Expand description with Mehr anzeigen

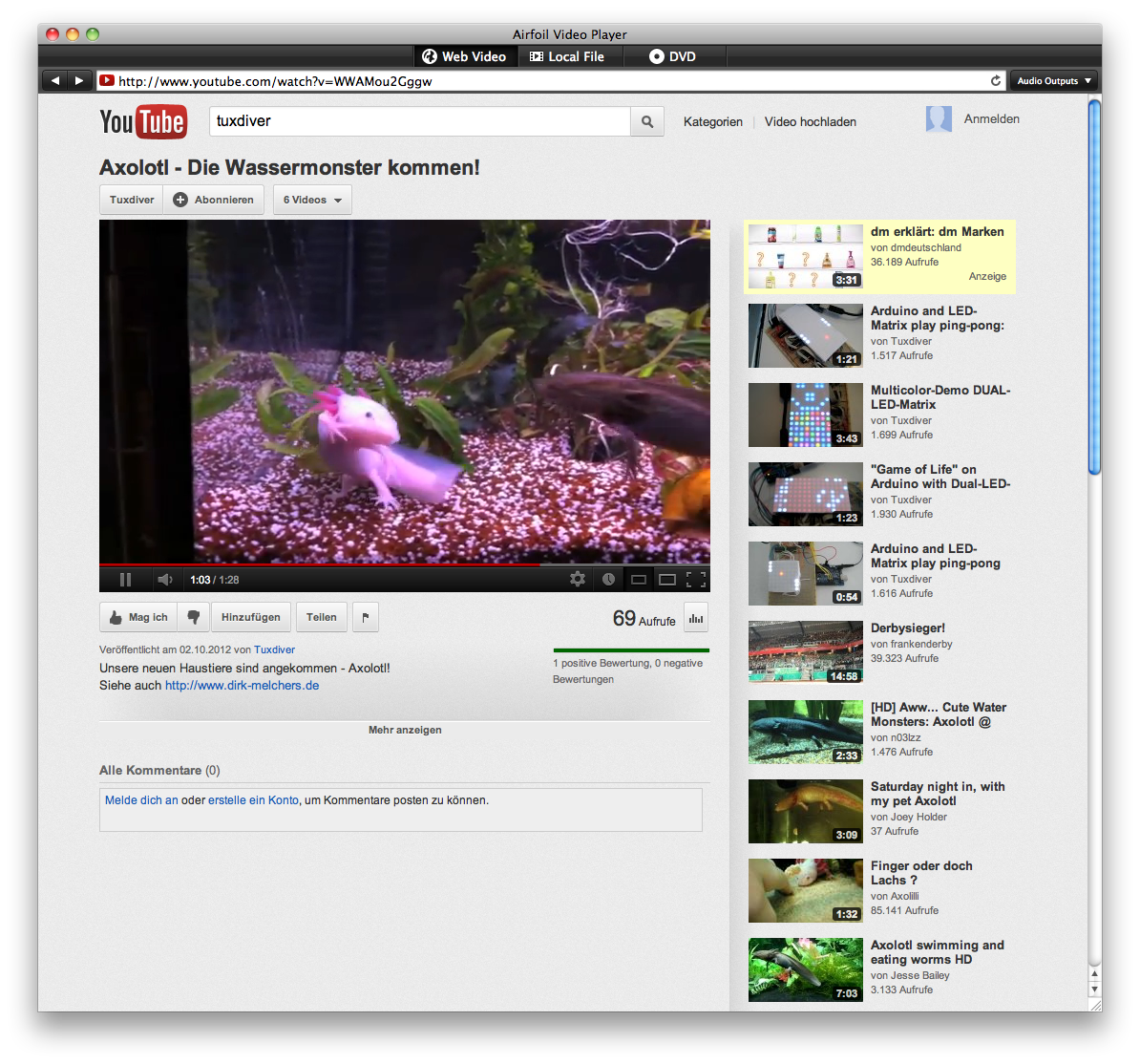(405, 730)
